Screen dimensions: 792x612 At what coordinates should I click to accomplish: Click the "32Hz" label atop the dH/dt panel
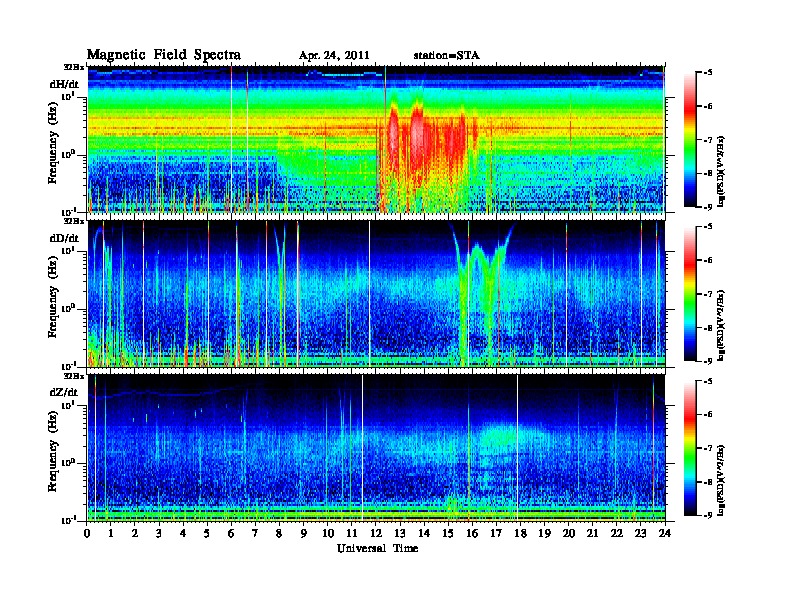74,67
